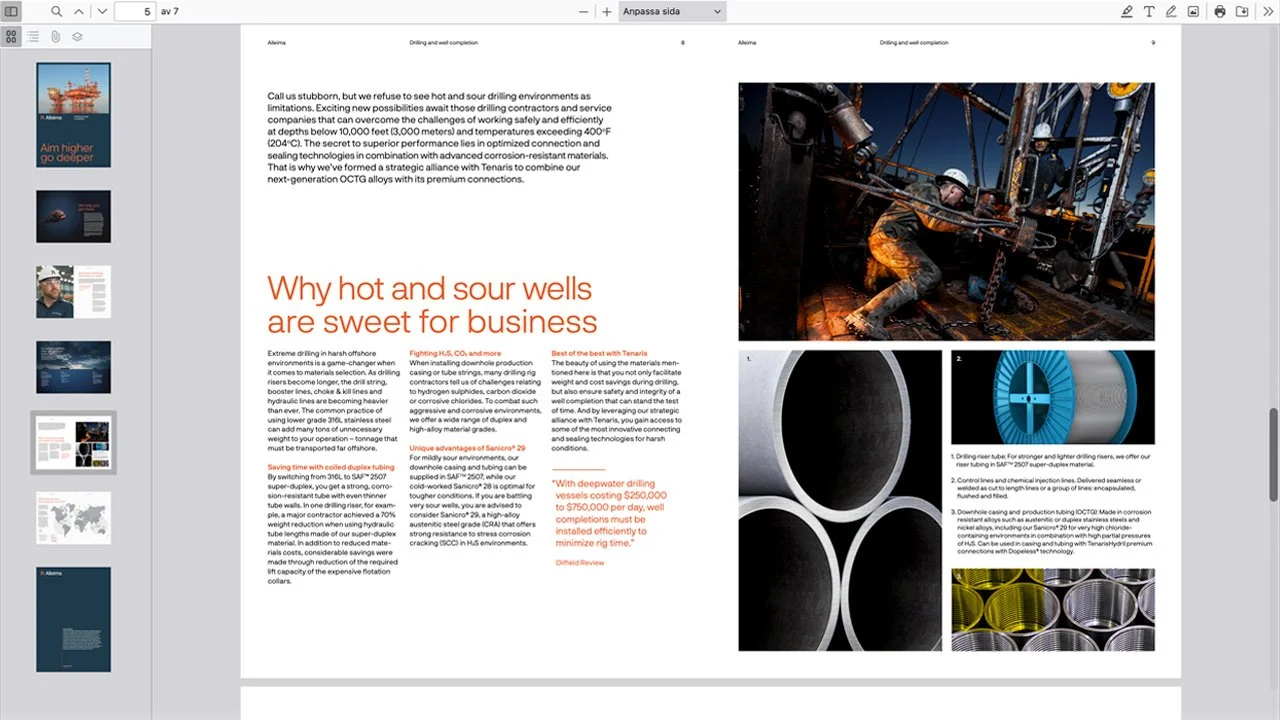
Task: Click the 'Call us stubborn' intro paragraph
Action: click(439, 138)
